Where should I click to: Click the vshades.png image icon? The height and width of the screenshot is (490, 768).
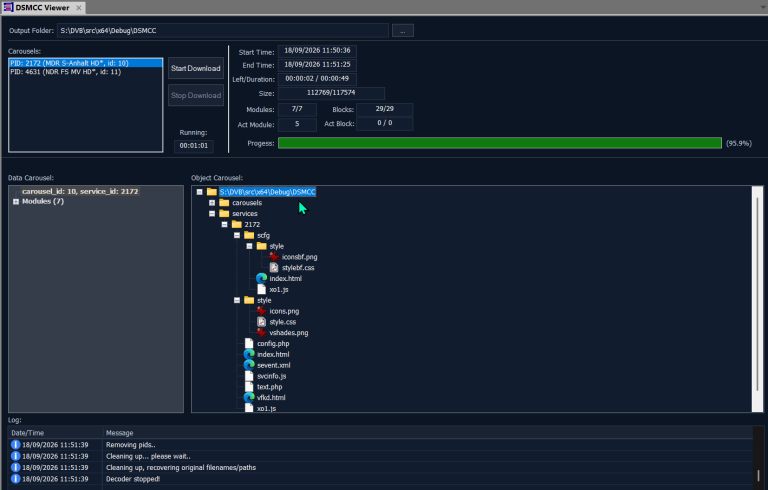pos(262,332)
